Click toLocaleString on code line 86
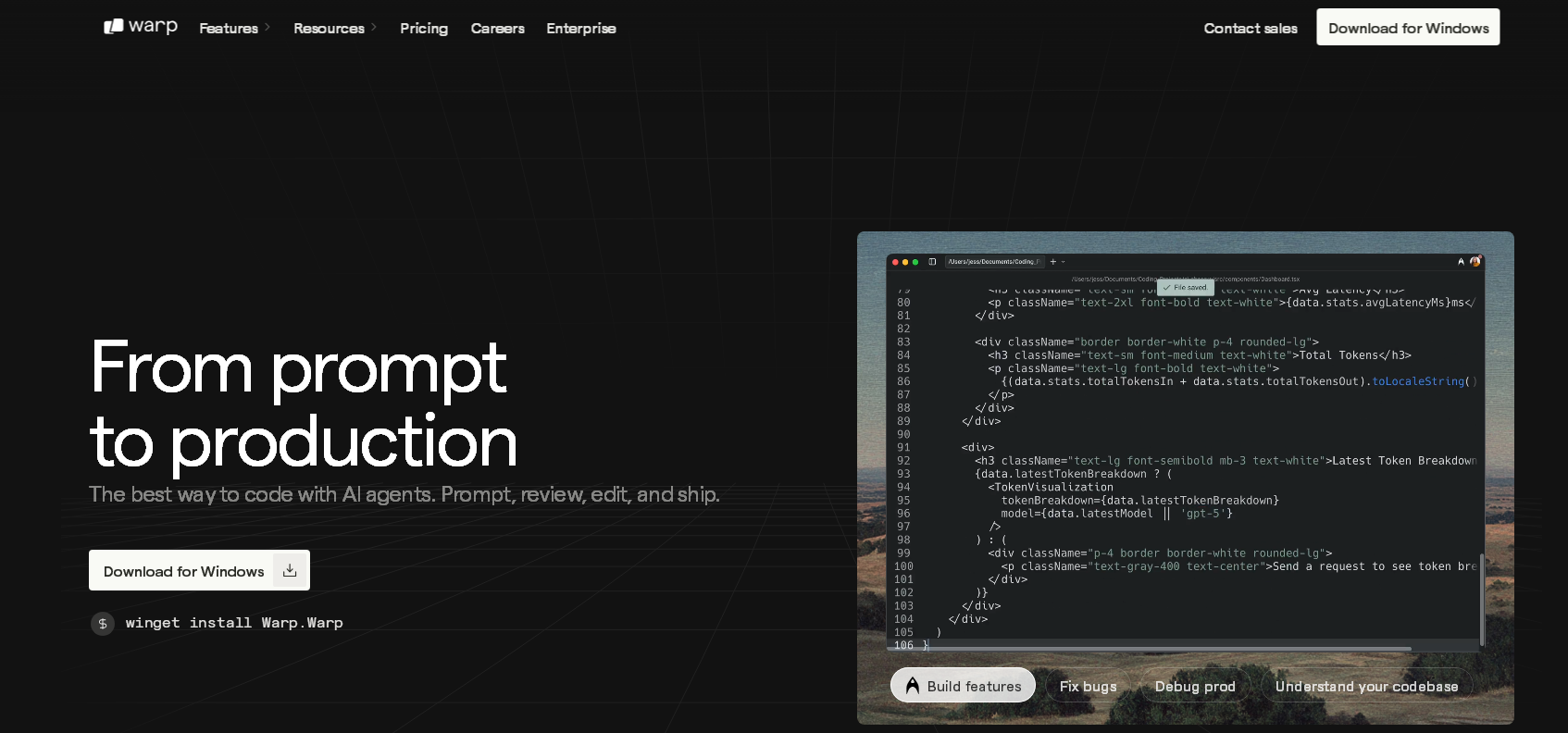The image size is (1568, 733). point(1418,381)
